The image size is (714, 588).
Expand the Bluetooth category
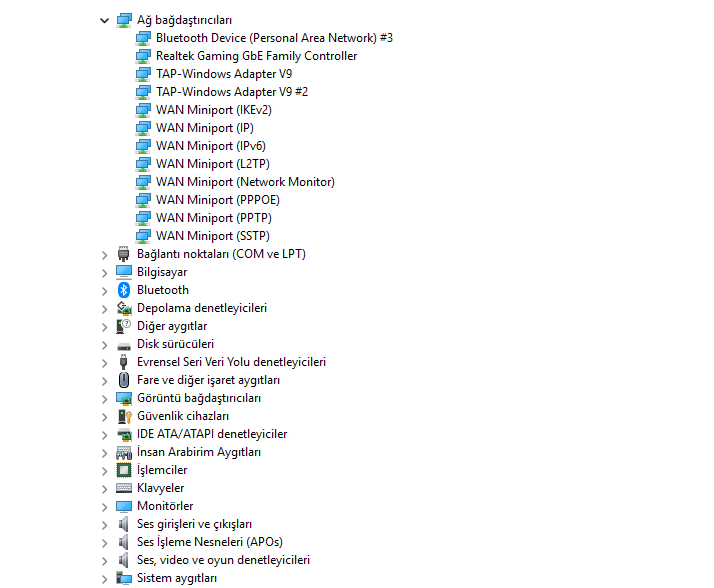[105, 291]
